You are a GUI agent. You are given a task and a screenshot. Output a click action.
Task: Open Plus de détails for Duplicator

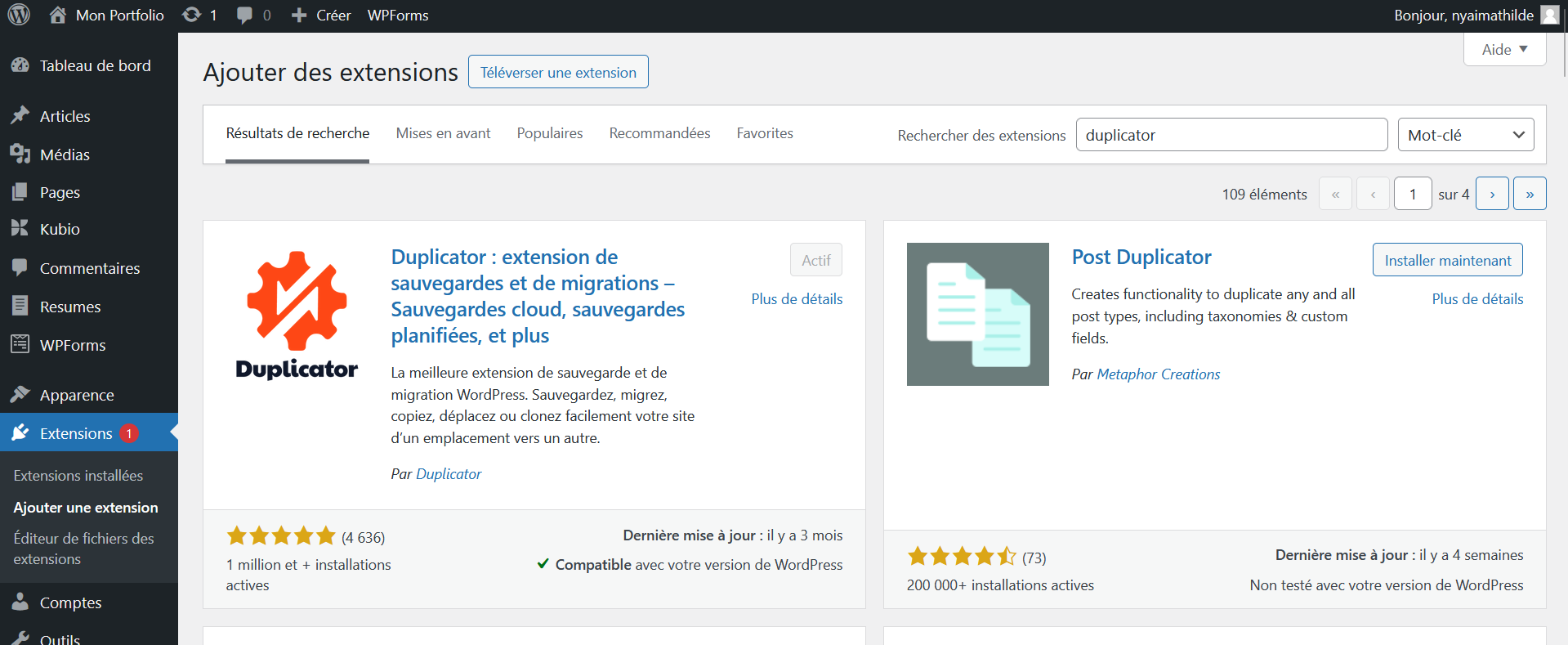point(797,299)
